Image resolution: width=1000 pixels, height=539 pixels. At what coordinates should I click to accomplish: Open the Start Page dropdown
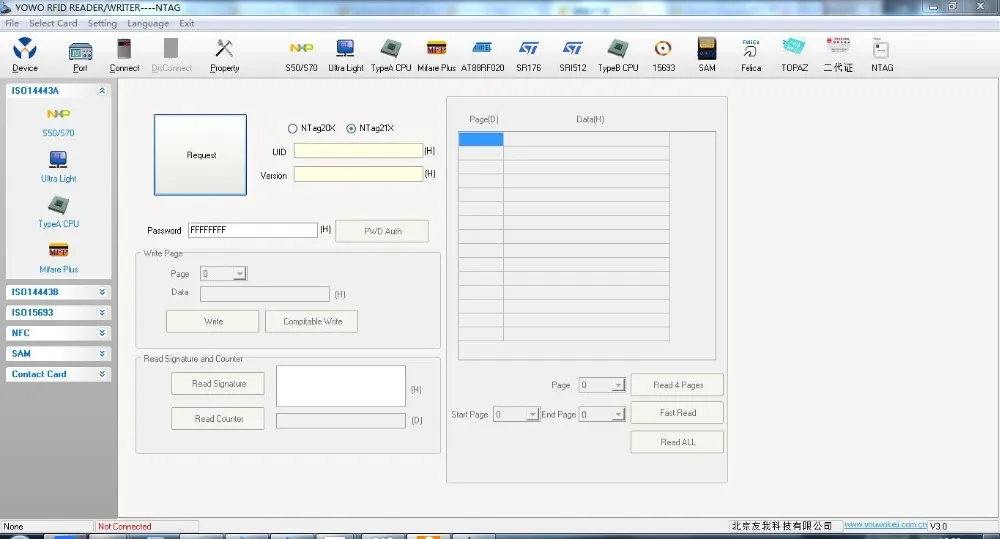(x=533, y=415)
